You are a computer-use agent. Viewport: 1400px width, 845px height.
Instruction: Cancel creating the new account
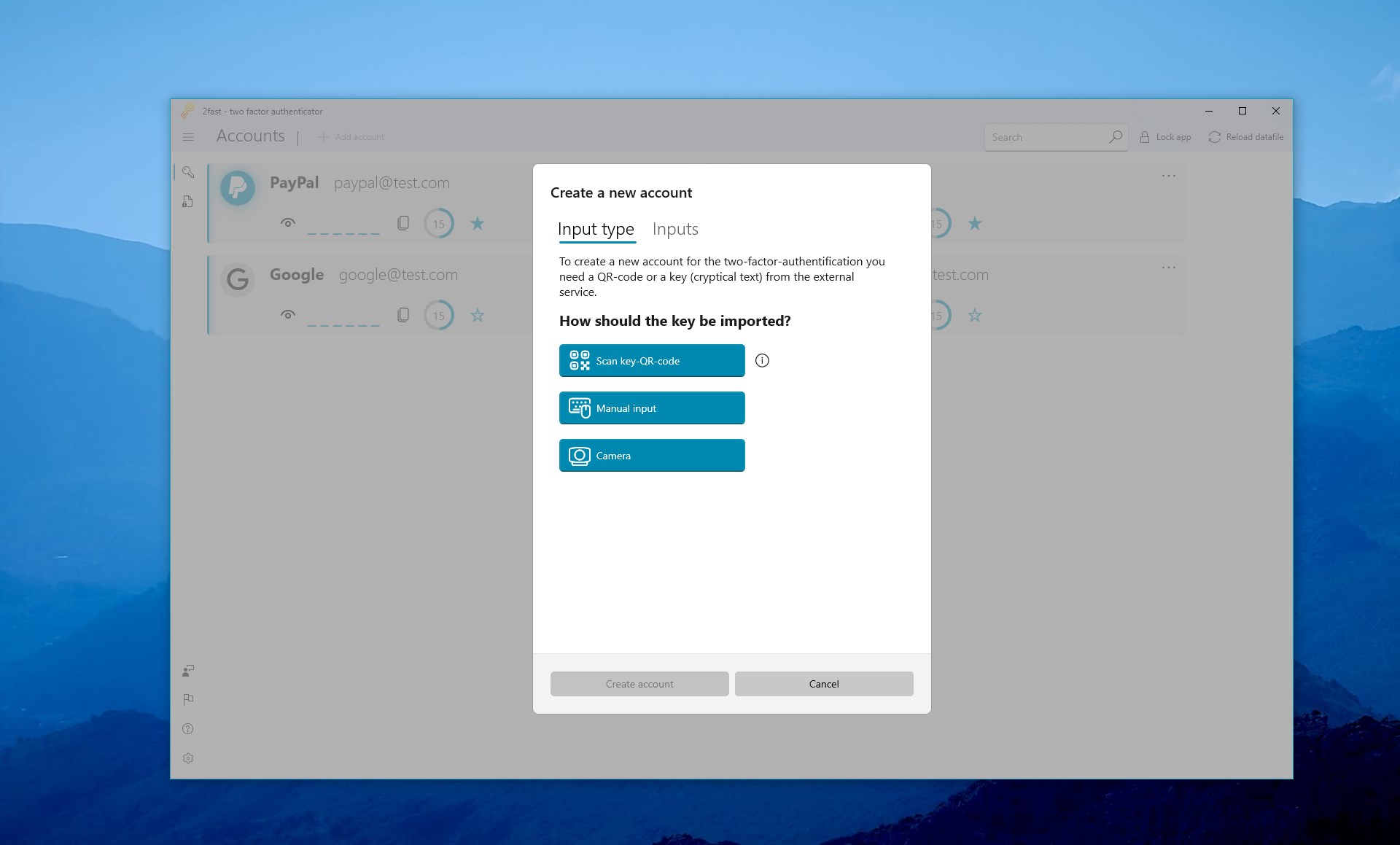823,683
